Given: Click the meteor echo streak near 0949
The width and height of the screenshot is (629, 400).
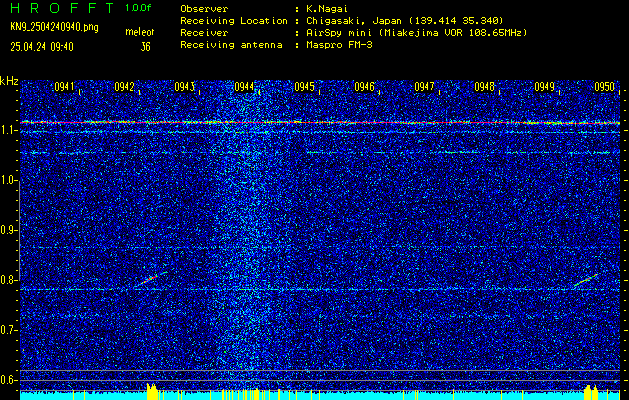Looking at the screenshot, I should (586, 280).
